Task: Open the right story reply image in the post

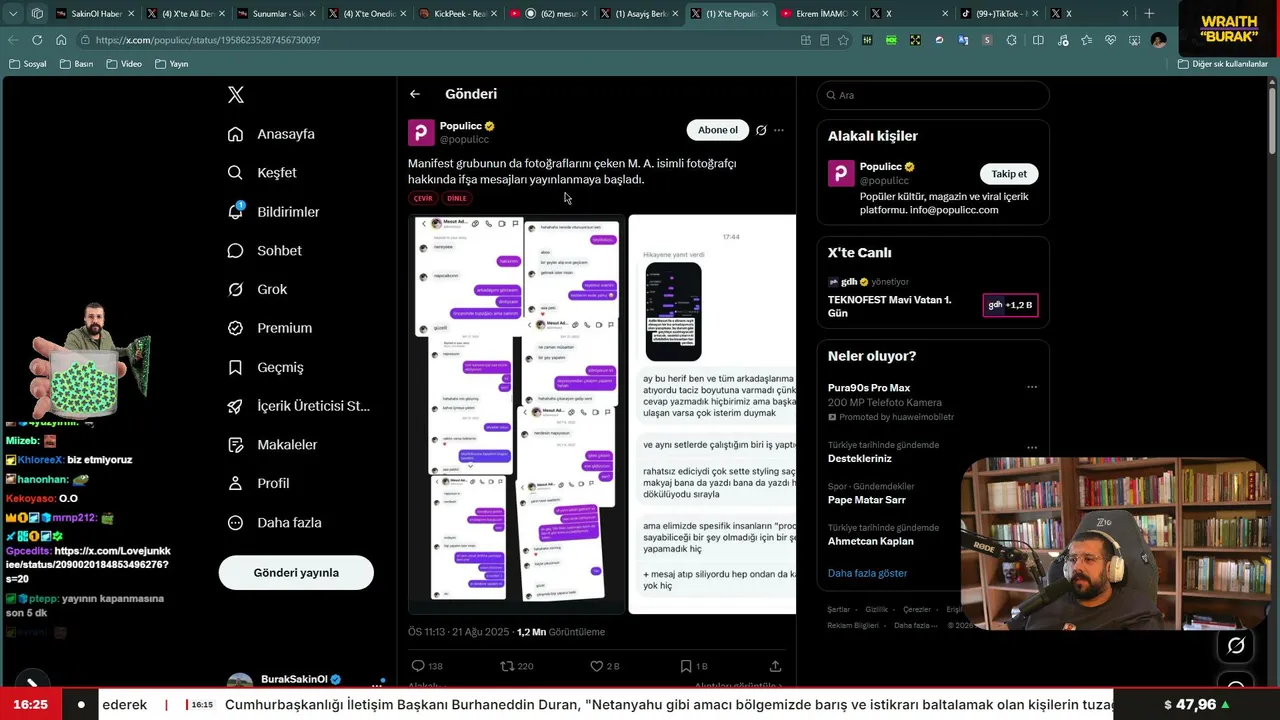Action: 712,414
